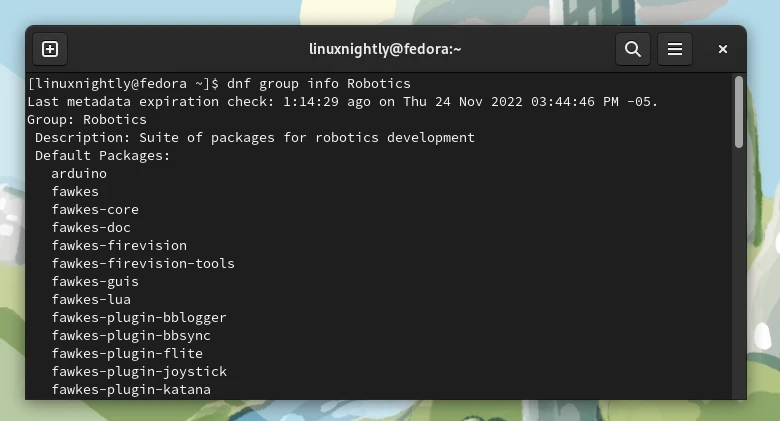Click the '[linuxnightly@fedora ~]$' shell prompt
Screen dimensions: 780x421
pyautogui.click(x=123, y=84)
